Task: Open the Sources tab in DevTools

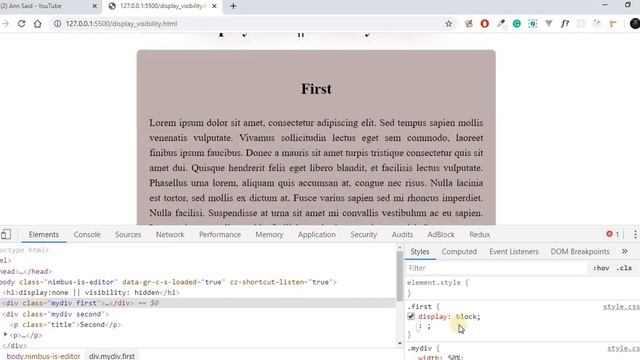Action: pyautogui.click(x=128, y=235)
